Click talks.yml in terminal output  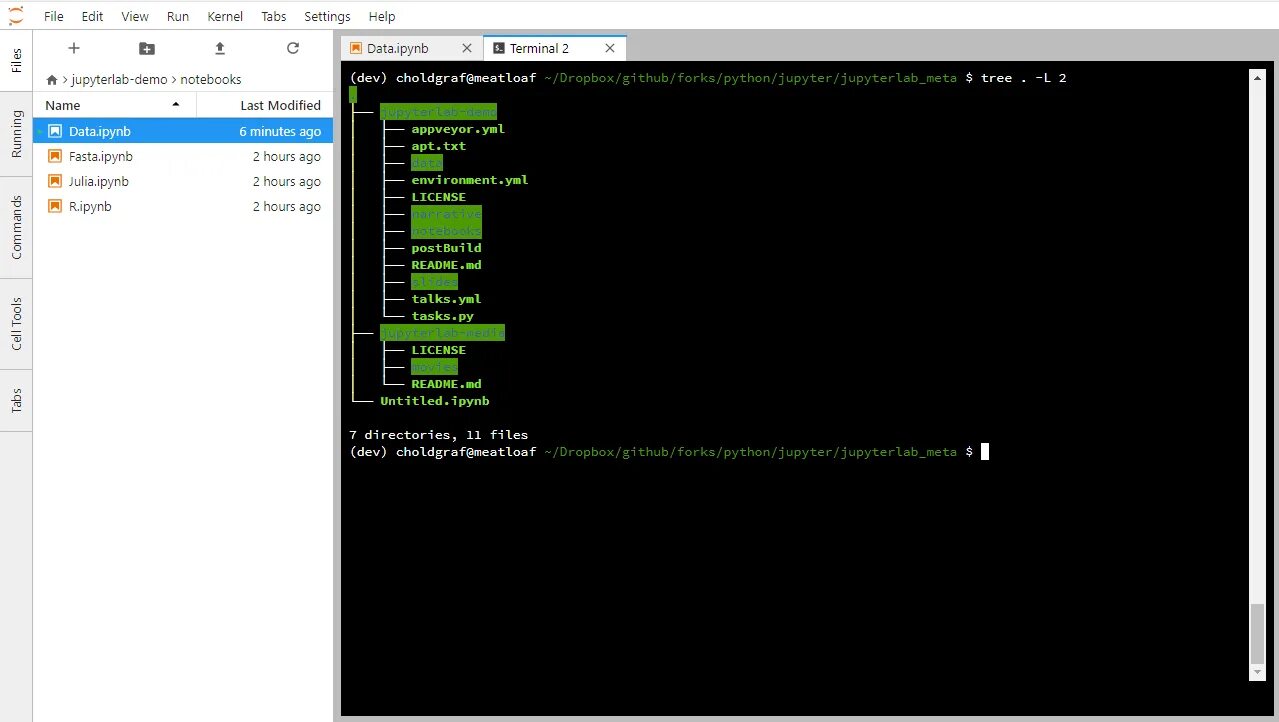click(x=446, y=299)
